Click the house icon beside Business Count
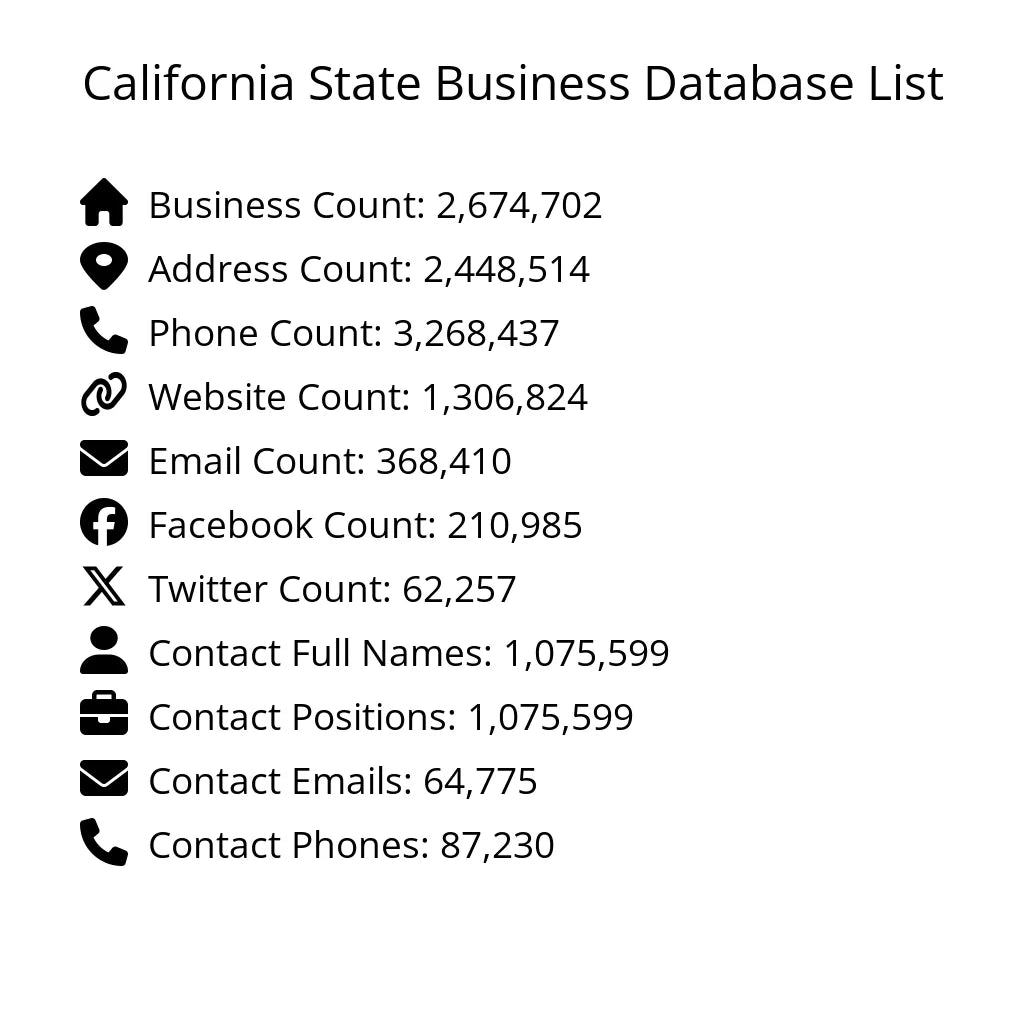The image size is (1024, 1024). point(104,203)
